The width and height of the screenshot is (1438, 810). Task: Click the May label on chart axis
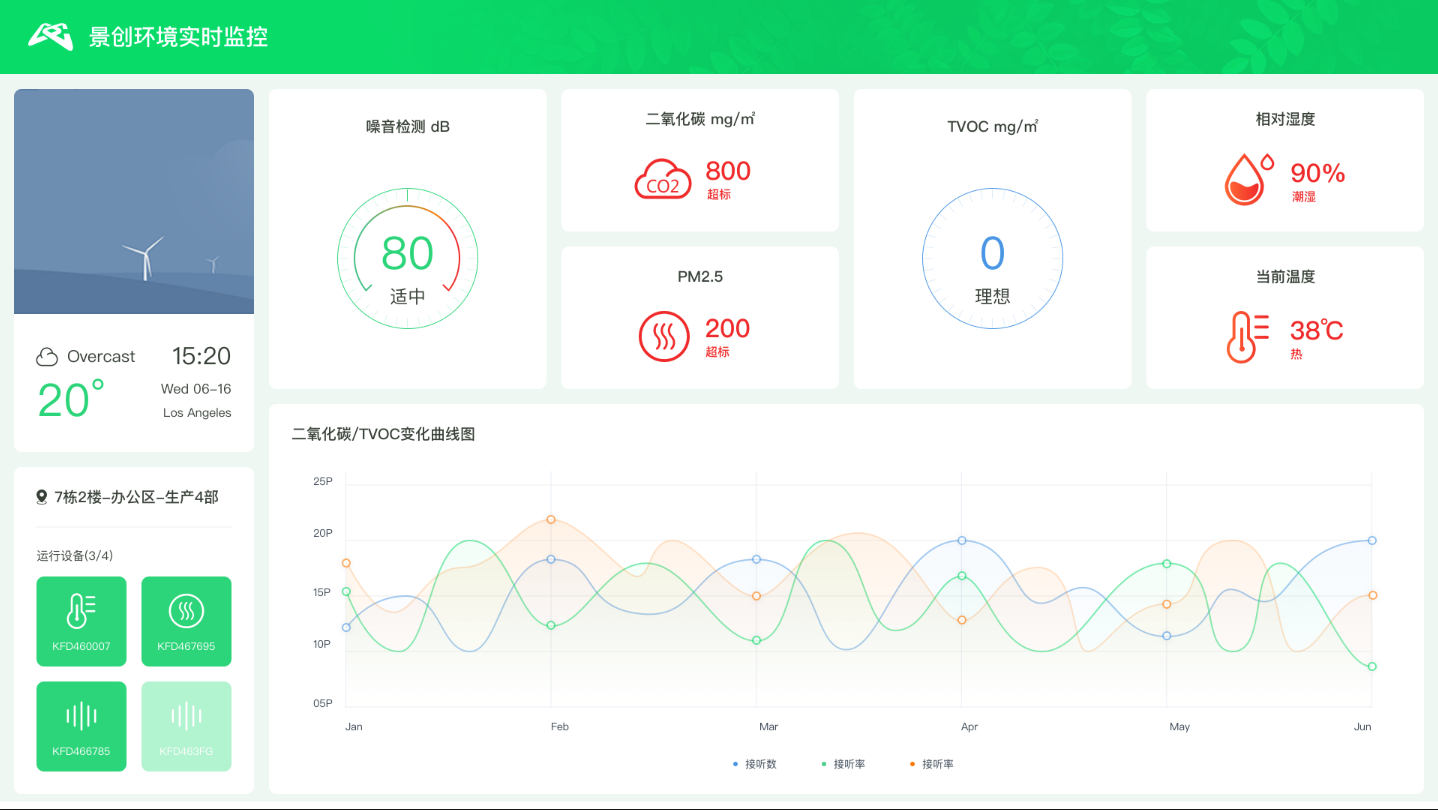pyautogui.click(x=1180, y=727)
